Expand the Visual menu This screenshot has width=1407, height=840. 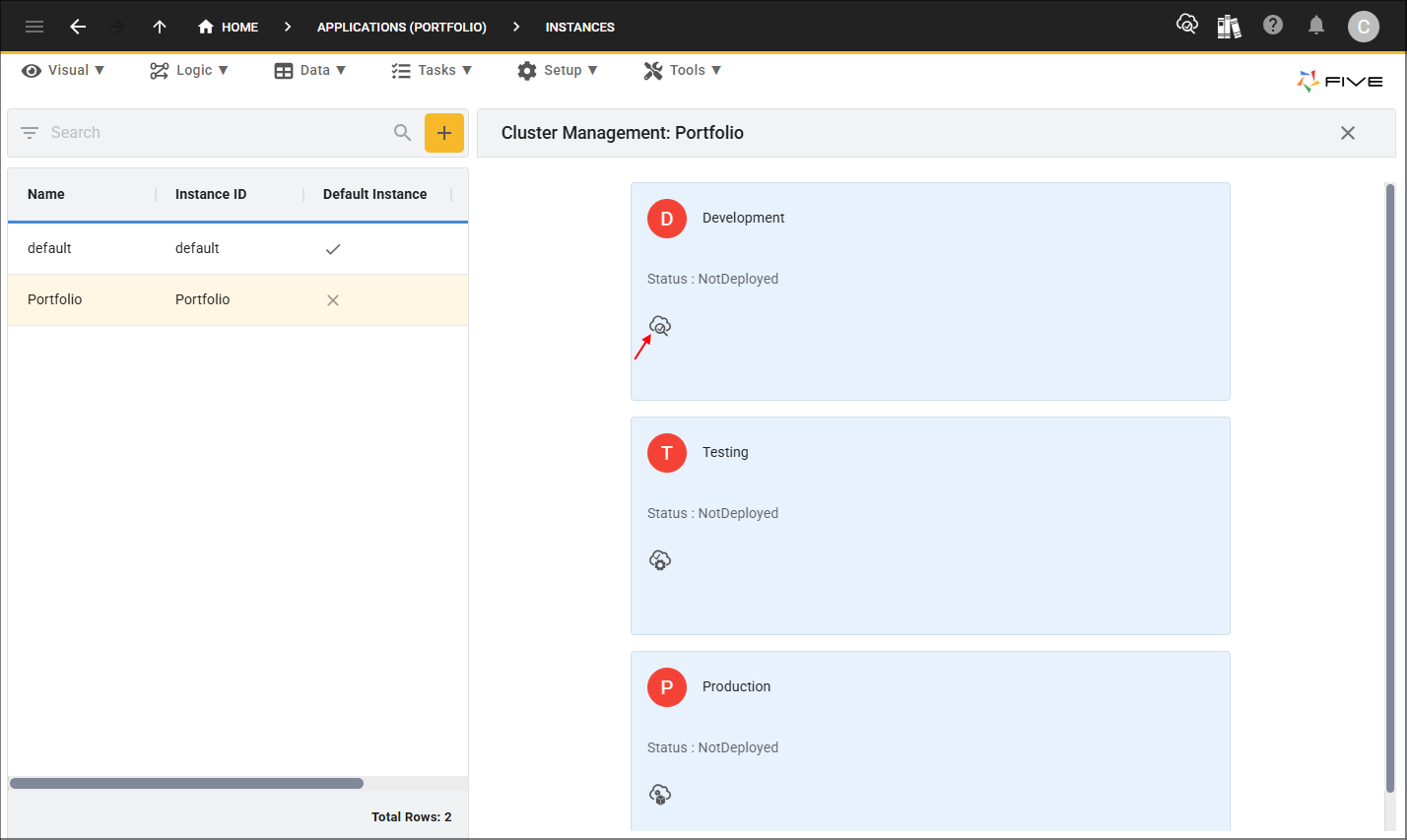coord(63,70)
